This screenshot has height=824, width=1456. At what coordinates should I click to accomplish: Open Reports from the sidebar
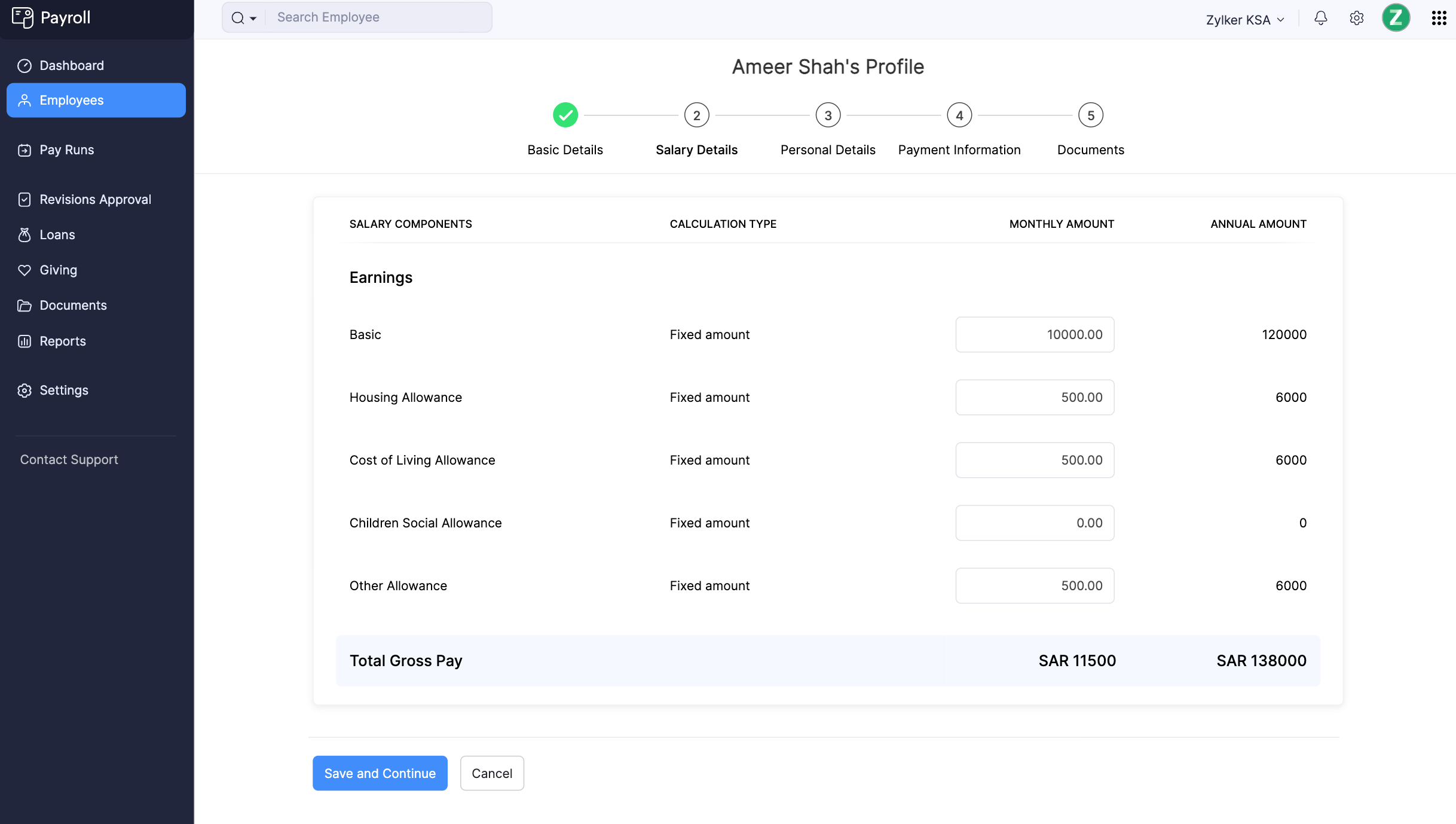pyautogui.click(x=62, y=341)
